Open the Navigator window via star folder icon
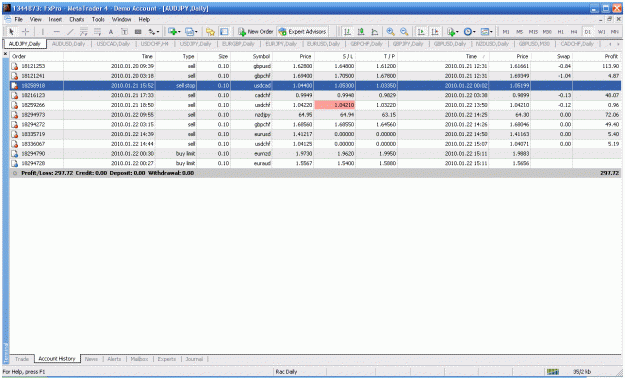This screenshot has height=378, width=625. (210, 32)
